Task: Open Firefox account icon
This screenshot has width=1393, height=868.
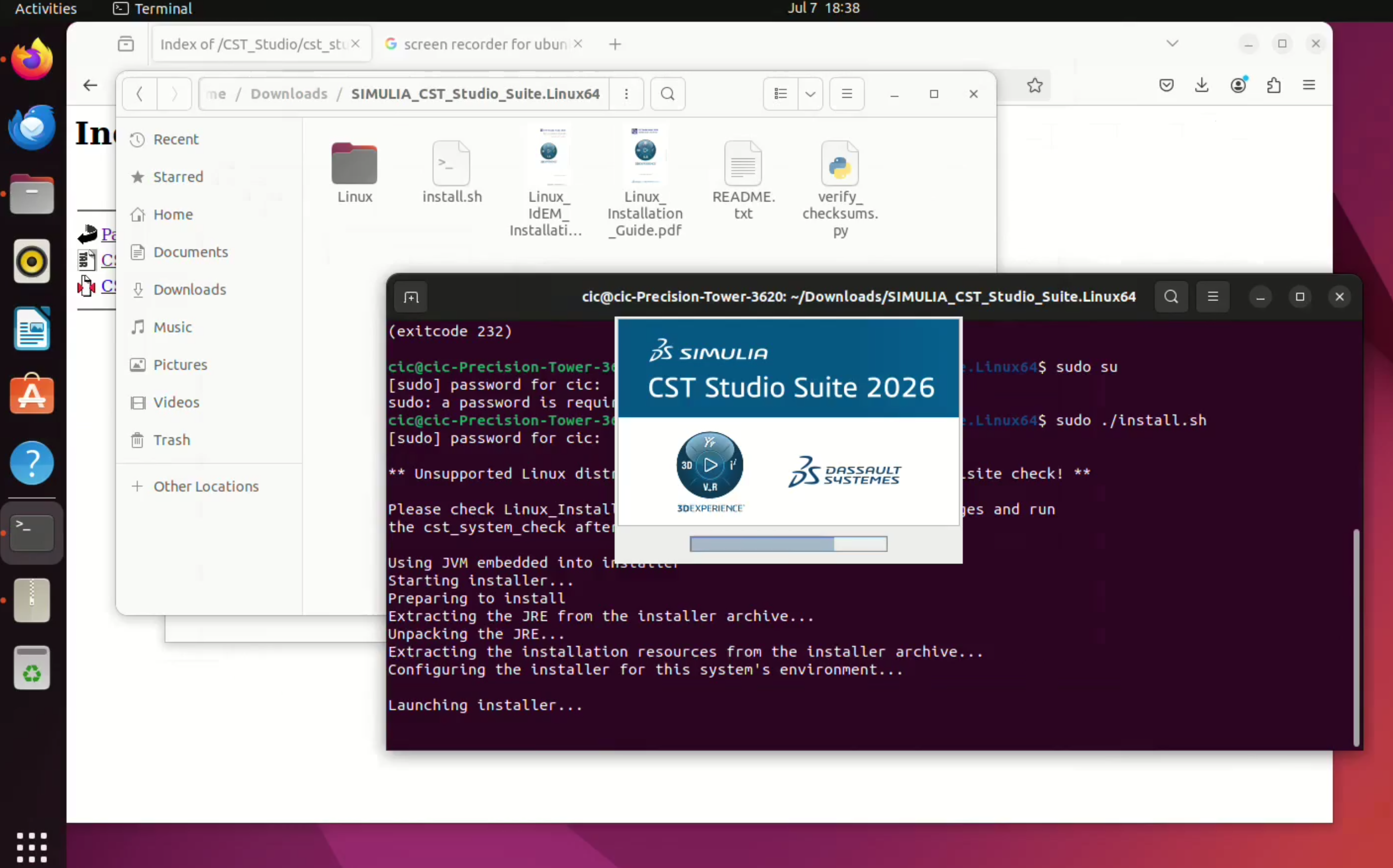Action: [1238, 85]
